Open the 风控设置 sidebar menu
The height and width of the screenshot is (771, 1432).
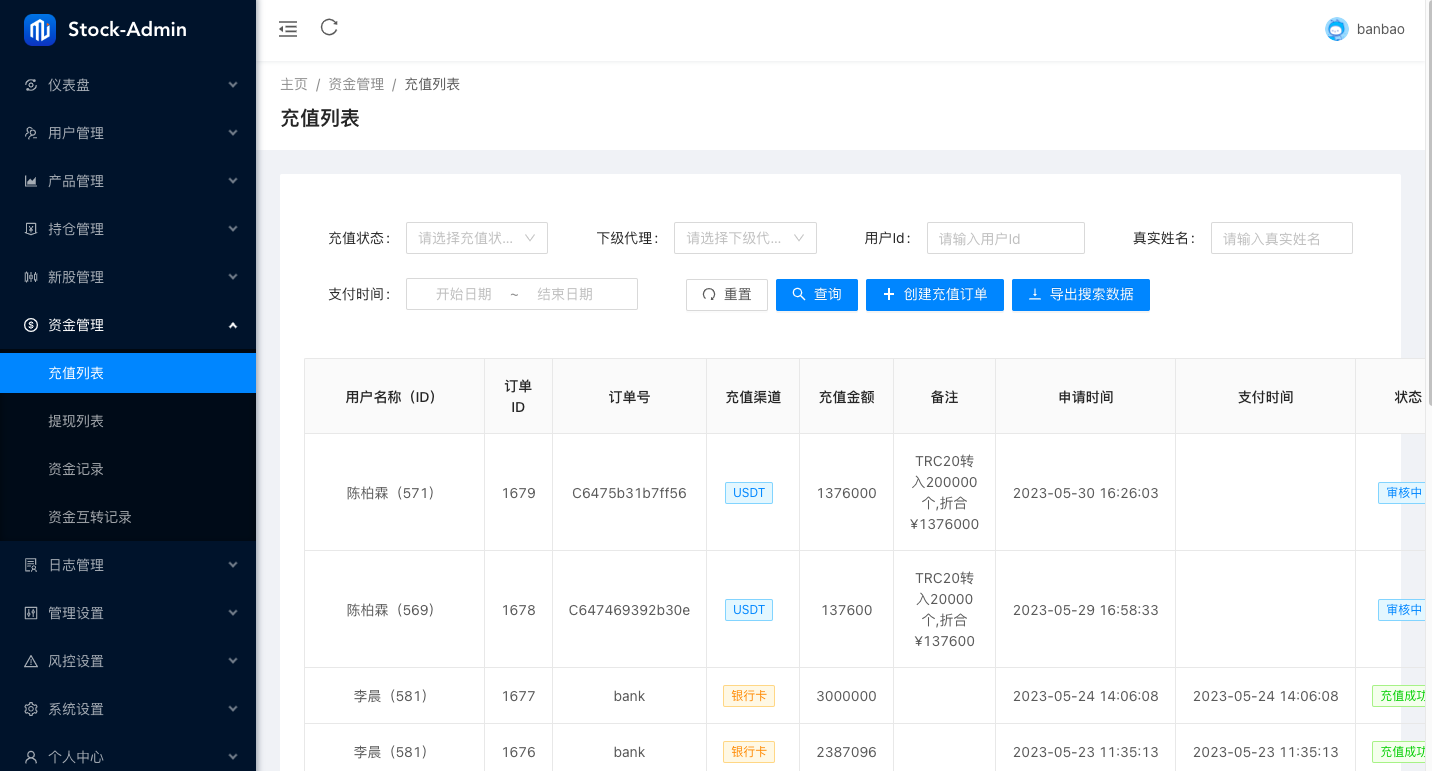(x=128, y=661)
